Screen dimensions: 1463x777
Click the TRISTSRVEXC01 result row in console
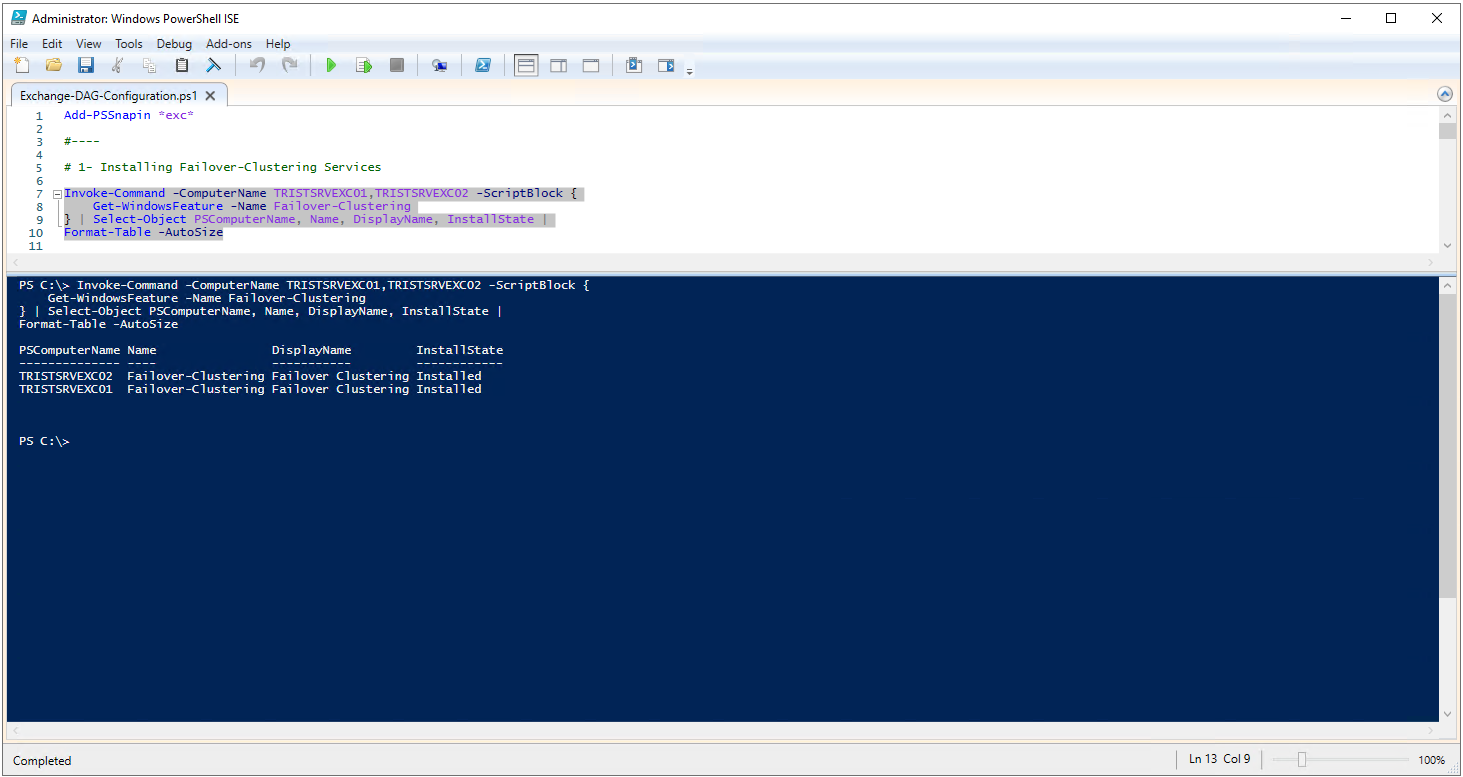click(250, 389)
